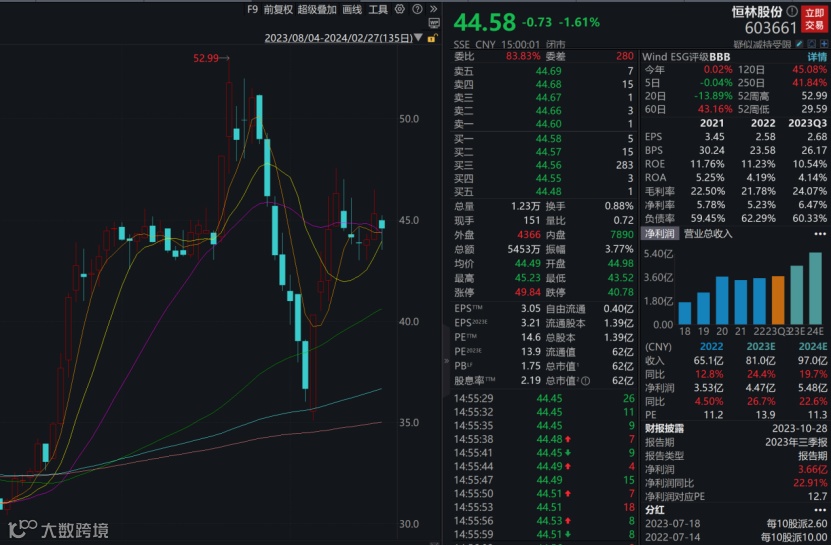Click the 卖一 price 44.60
Screen dimensions: 831x546
pos(549,124)
